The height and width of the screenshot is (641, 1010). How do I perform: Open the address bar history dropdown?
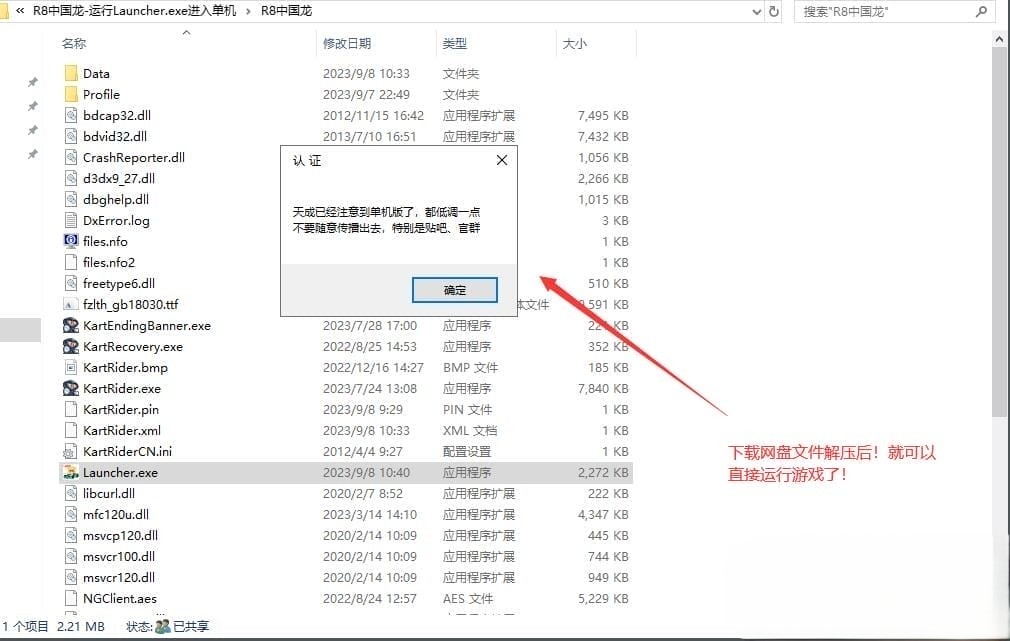757,12
